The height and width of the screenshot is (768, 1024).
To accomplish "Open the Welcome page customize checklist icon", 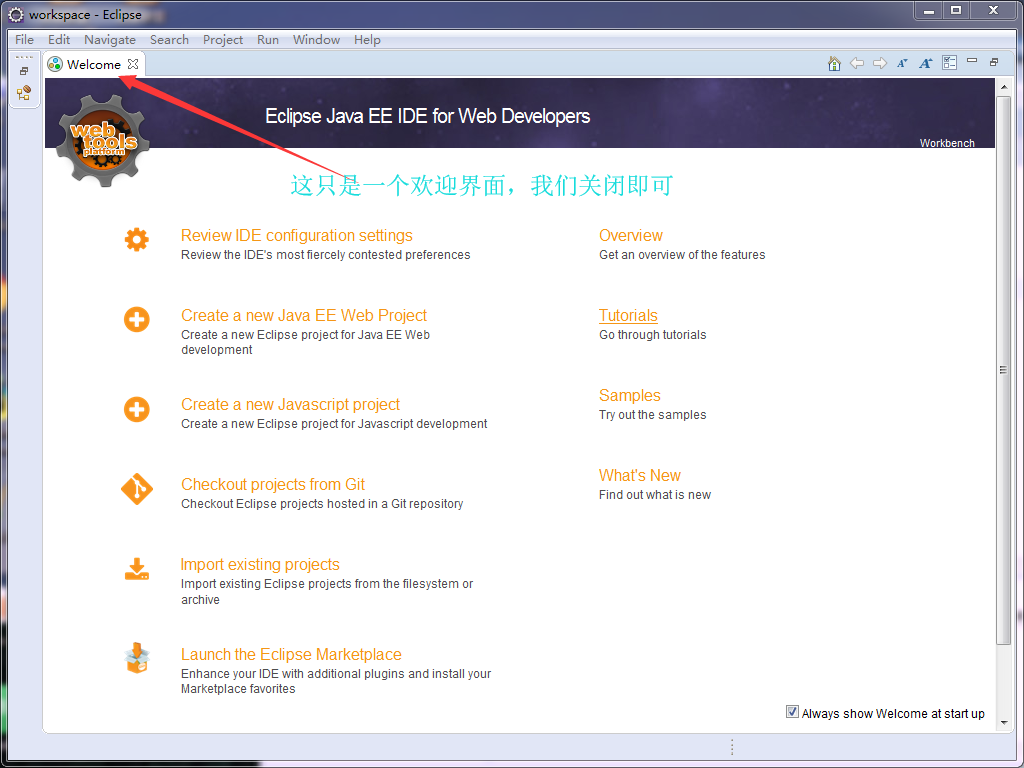I will click(x=950, y=63).
